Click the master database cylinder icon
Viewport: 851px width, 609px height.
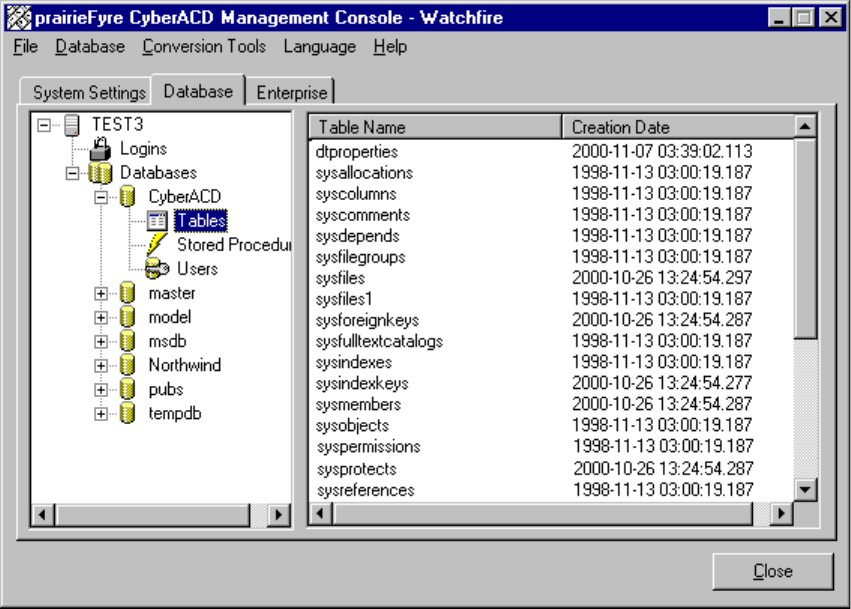click(128, 293)
